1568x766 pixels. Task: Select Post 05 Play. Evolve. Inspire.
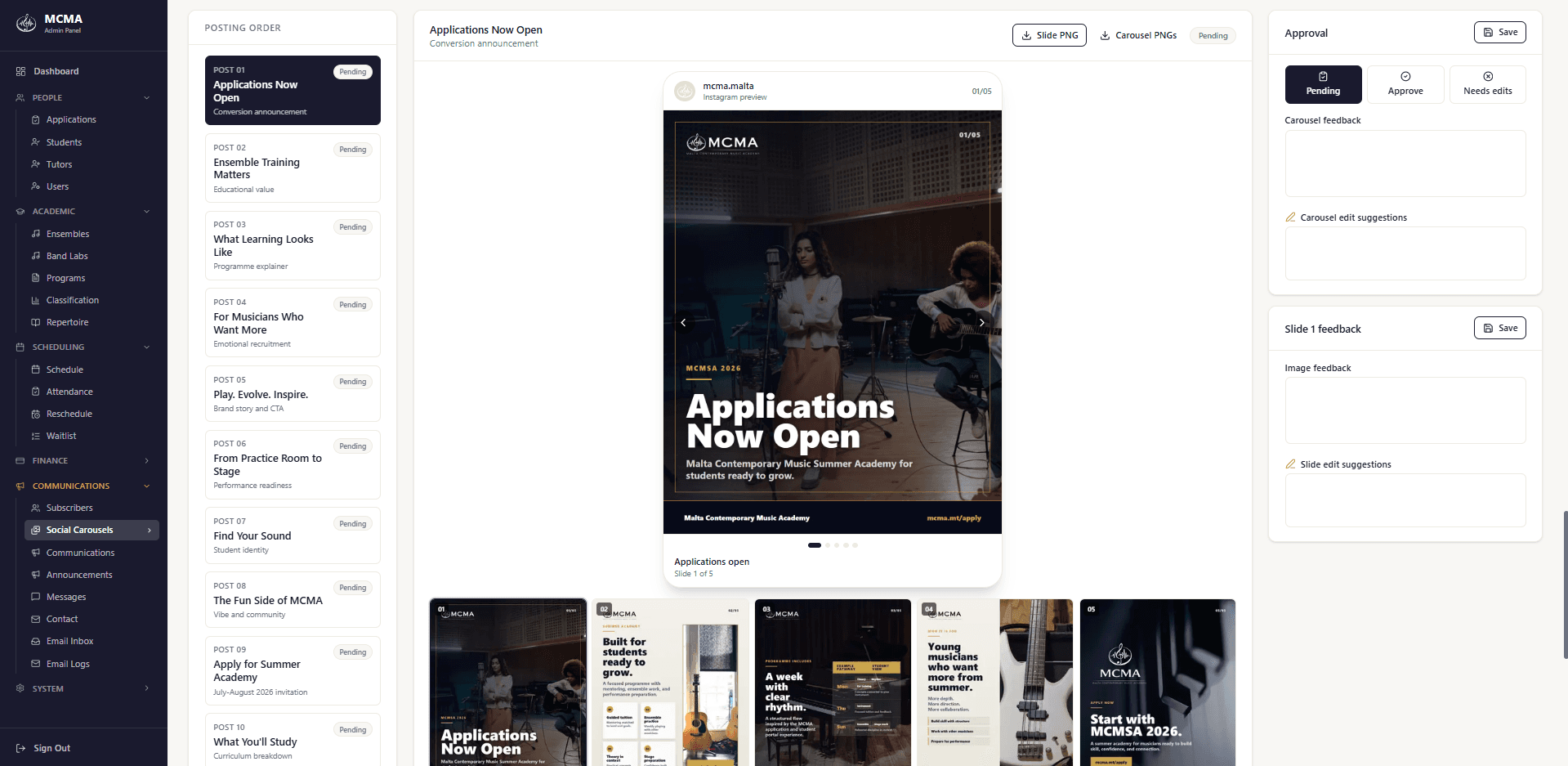(x=293, y=393)
